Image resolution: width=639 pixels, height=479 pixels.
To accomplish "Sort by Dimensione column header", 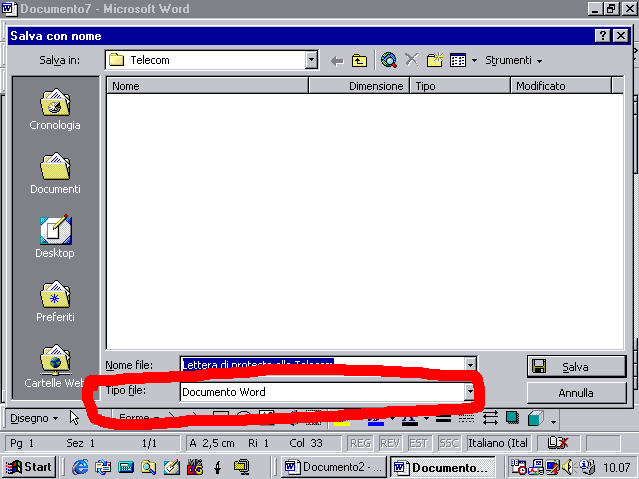I will click(x=359, y=86).
